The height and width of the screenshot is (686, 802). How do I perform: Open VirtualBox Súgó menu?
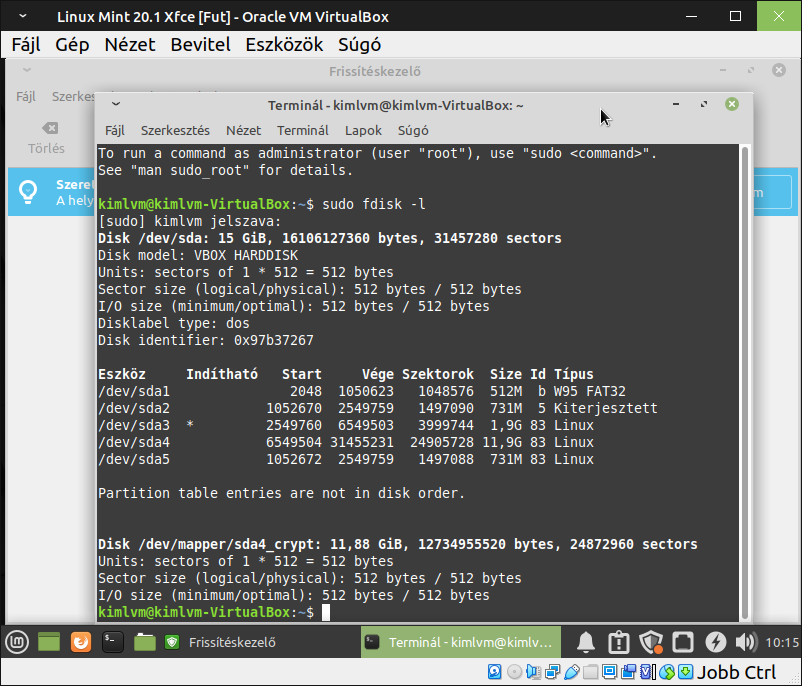point(359,45)
